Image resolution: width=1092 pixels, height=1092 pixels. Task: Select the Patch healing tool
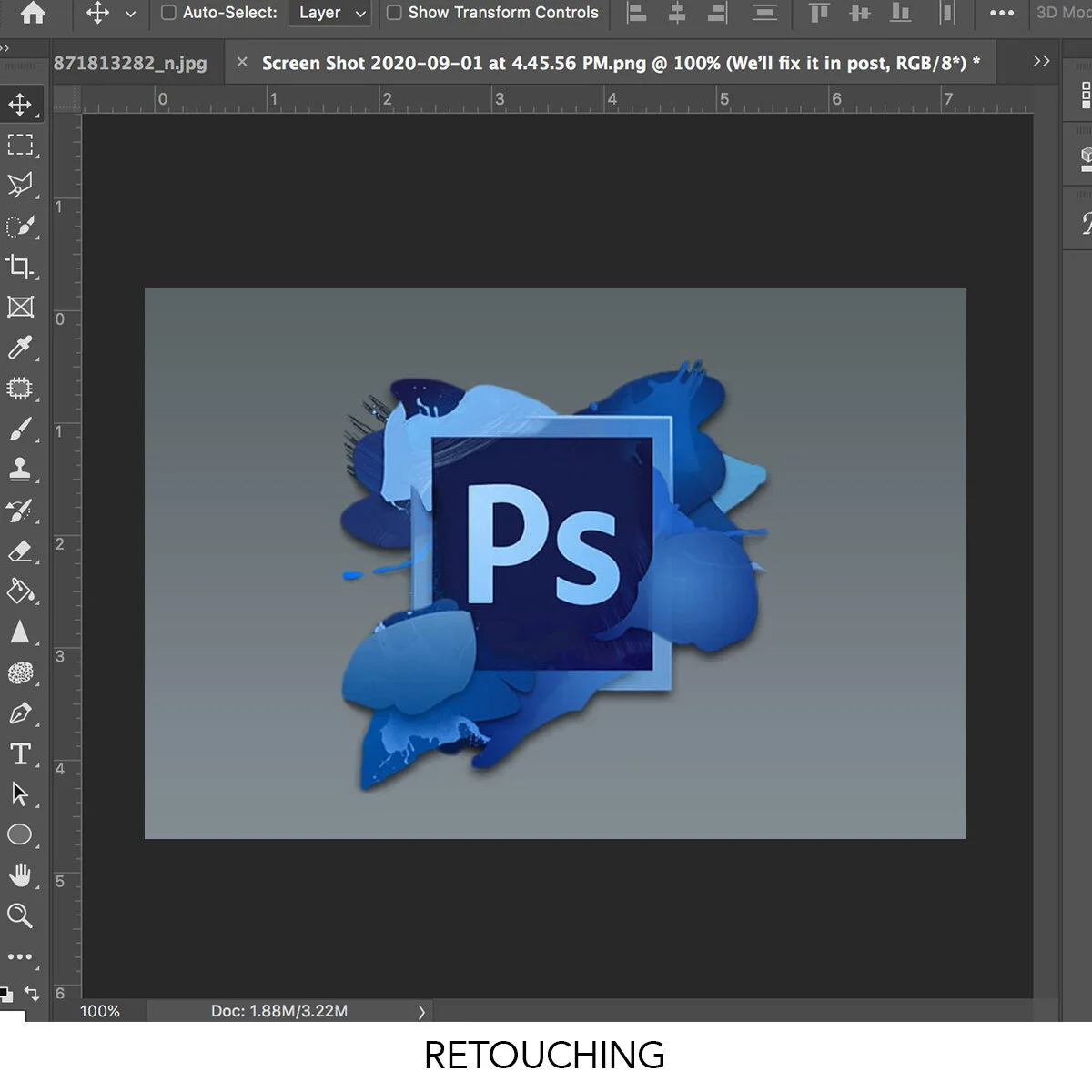tap(20, 389)
